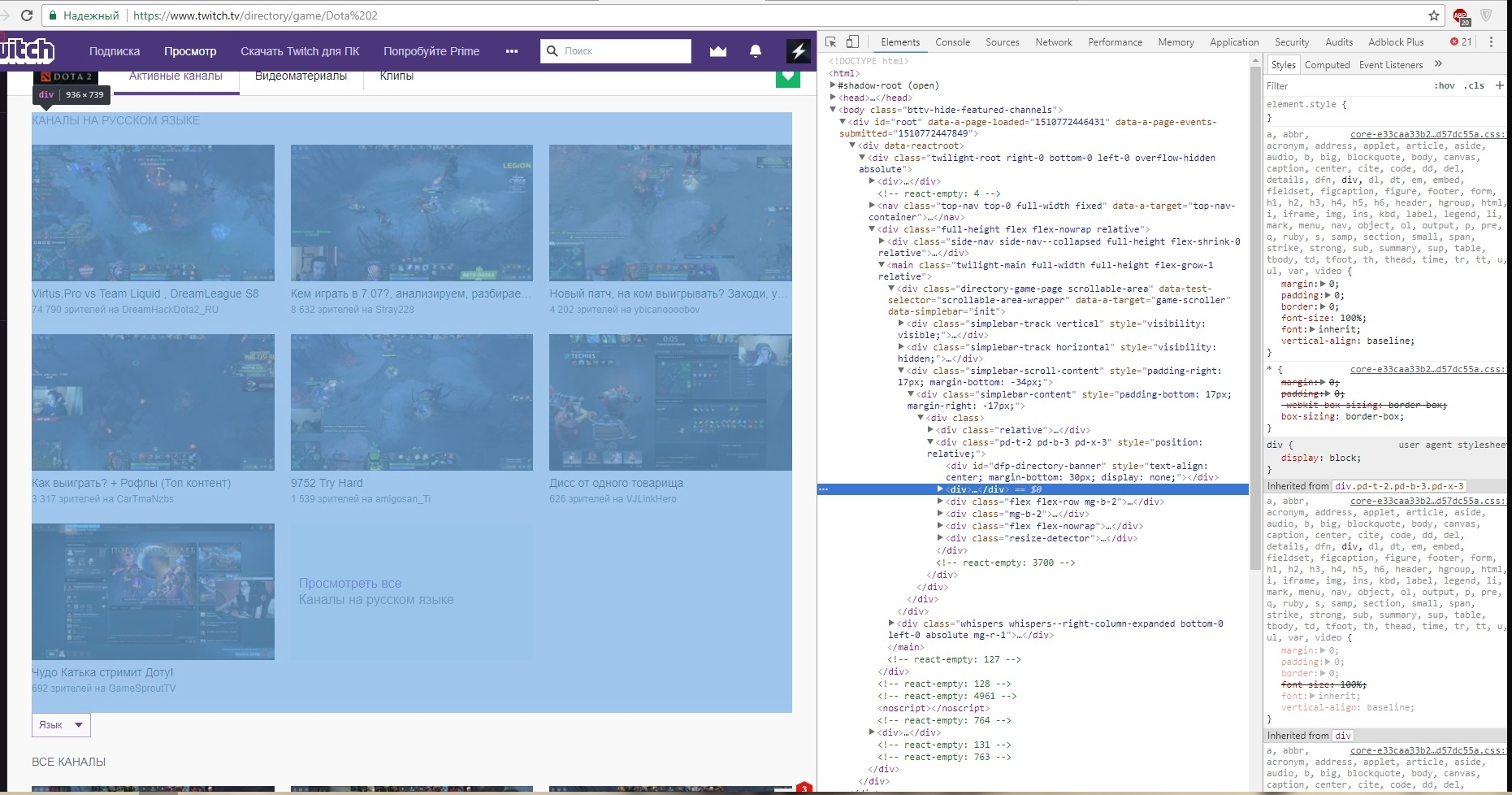Viewport: 1512px width, 795px height.
Task: Click the Inherited from div.pd-t-2.pd-b-3.pd-x-3 selector
Action: [x=1399, y=486]
